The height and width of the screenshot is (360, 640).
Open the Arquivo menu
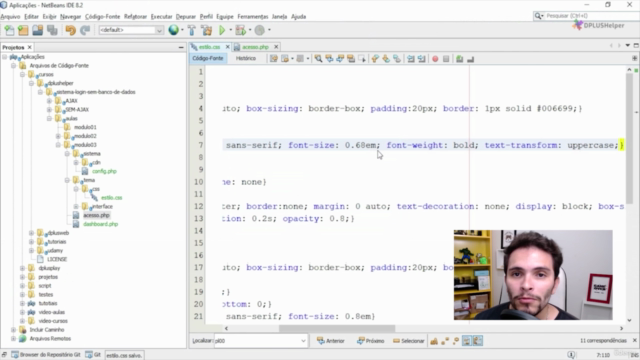pyautogui.click(x=10, y=17)
